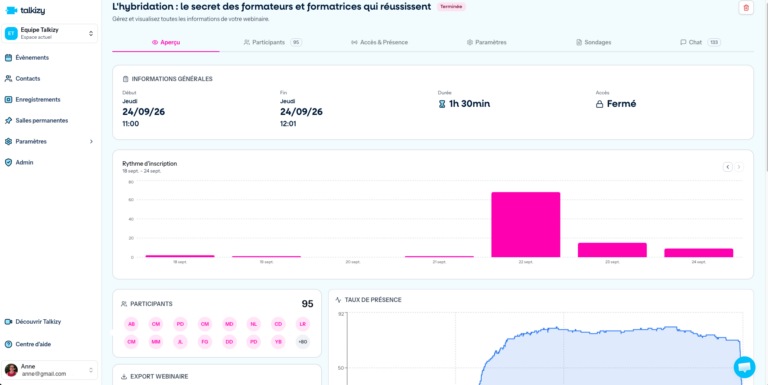
Task: Open the Equipe Talkizy workspace switcher
Action: [49, 33]
